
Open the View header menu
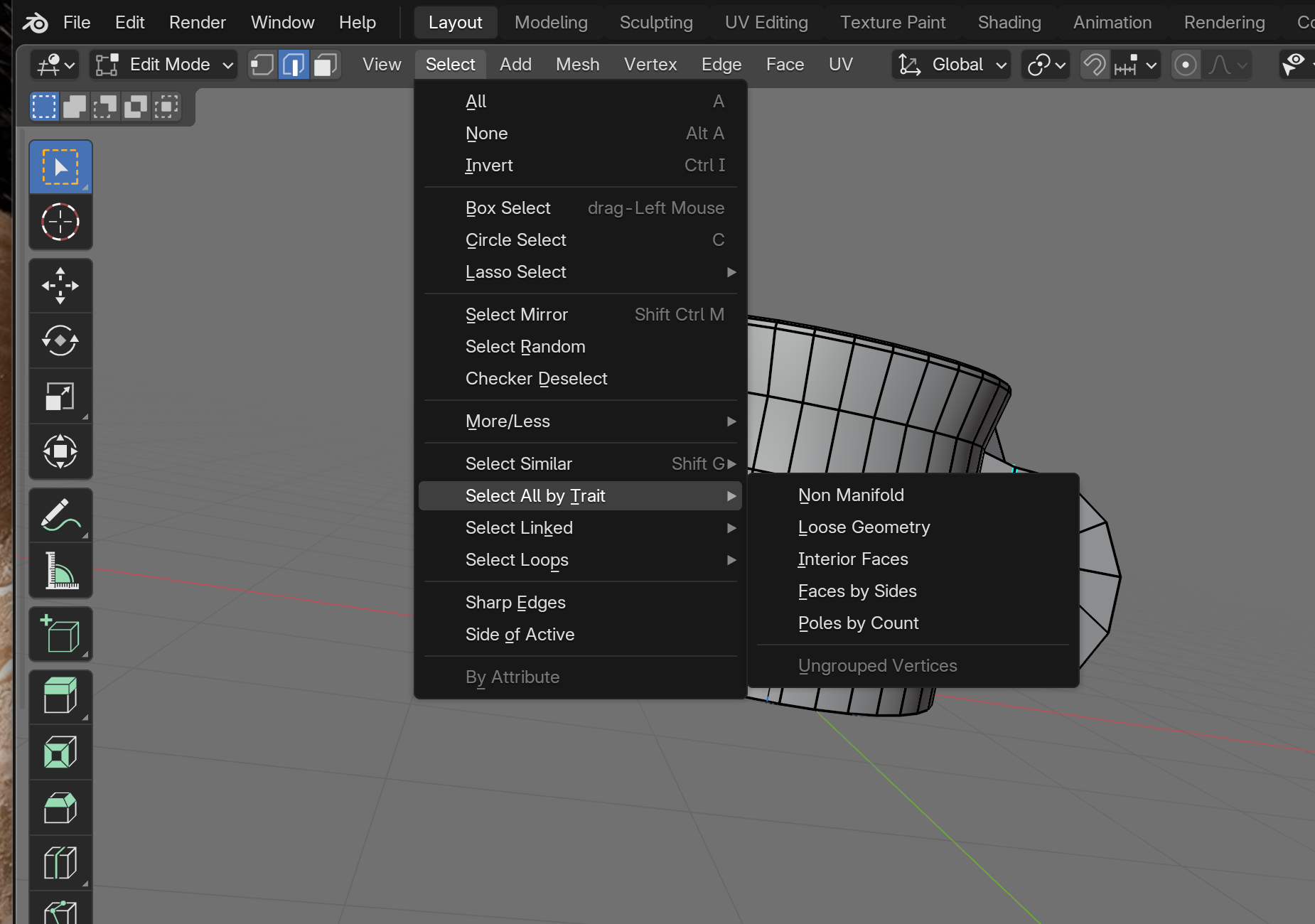coord(382,65)
